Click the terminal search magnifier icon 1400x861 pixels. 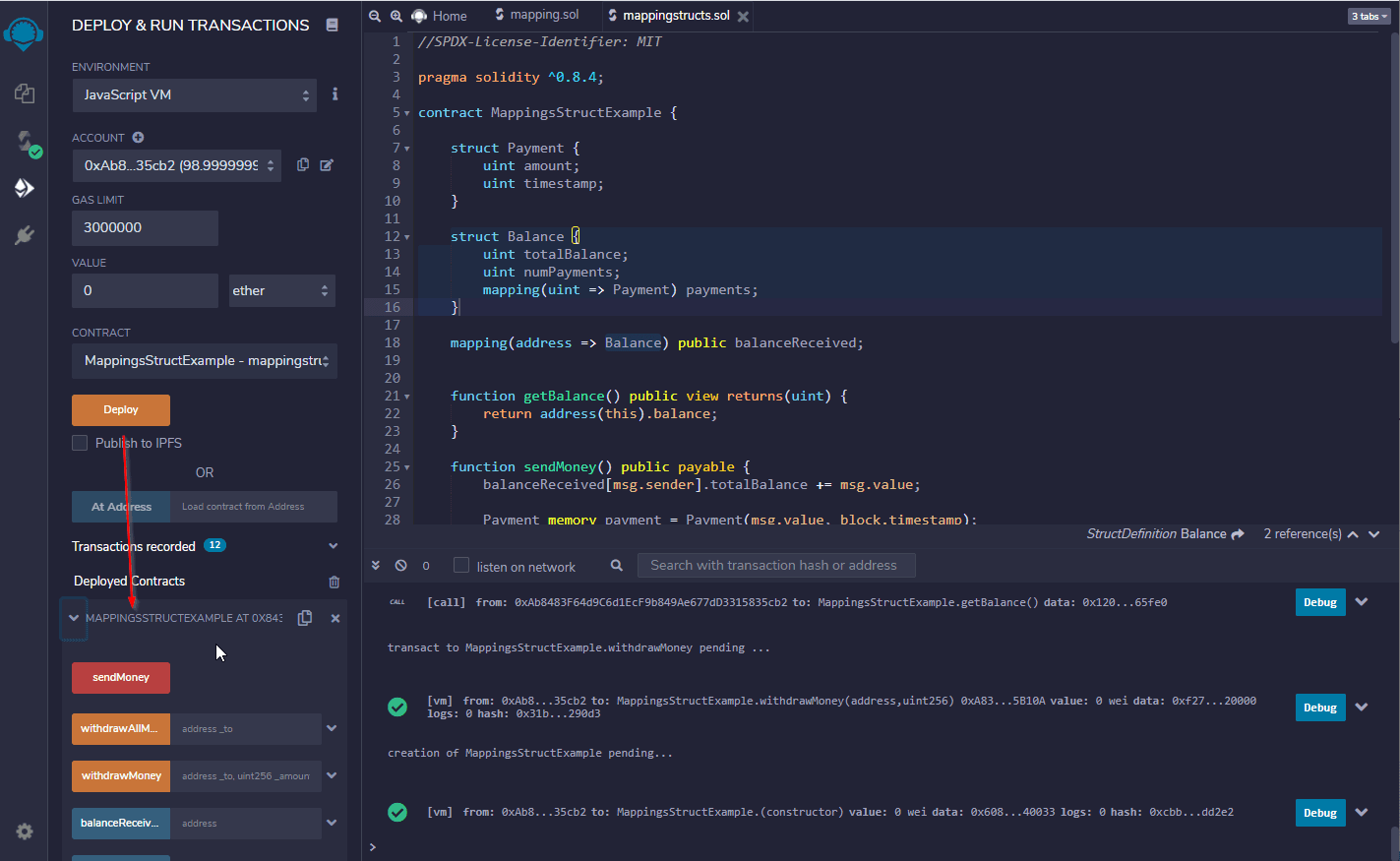(617, 566)
